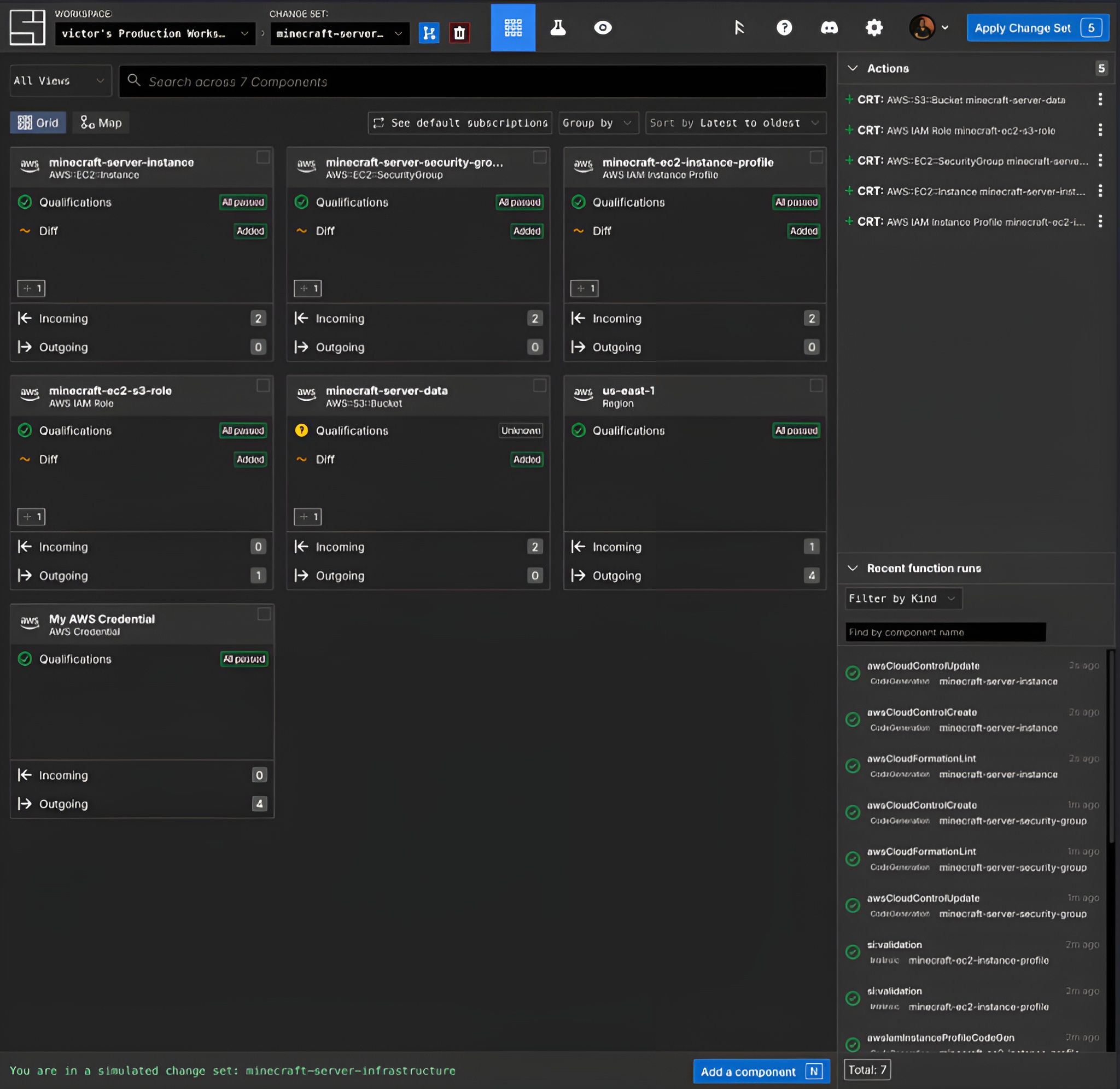Click the function runs list scrollbar

pyautogui.click(x=1111, y=746)
